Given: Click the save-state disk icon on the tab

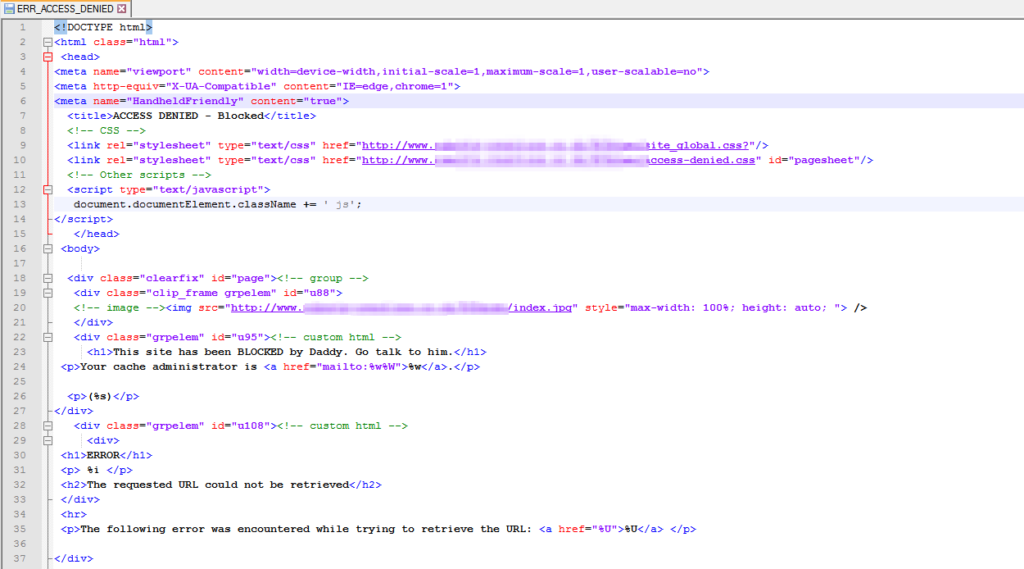Looking at the screenshot, I should tap(9, 8).
